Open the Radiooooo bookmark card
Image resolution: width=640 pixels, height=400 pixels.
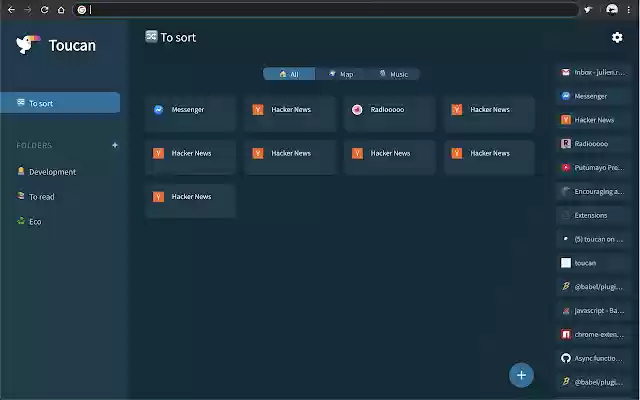[389, 114]
